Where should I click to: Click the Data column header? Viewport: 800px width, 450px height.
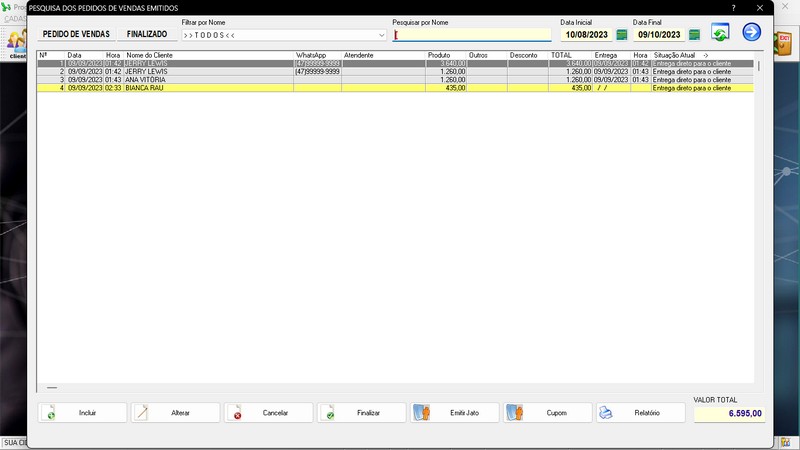click(84, 55)
